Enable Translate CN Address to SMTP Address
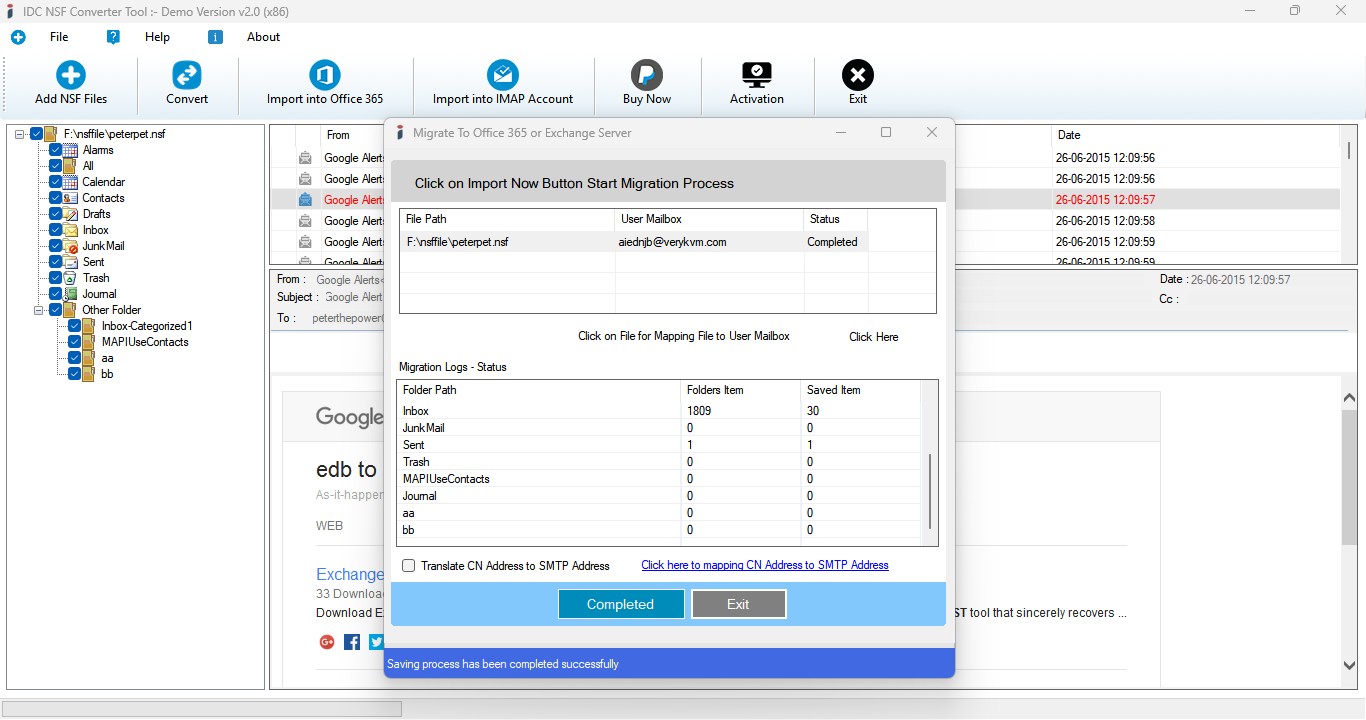This screenshot has width=1366, height=720. (x=408, y=566)
